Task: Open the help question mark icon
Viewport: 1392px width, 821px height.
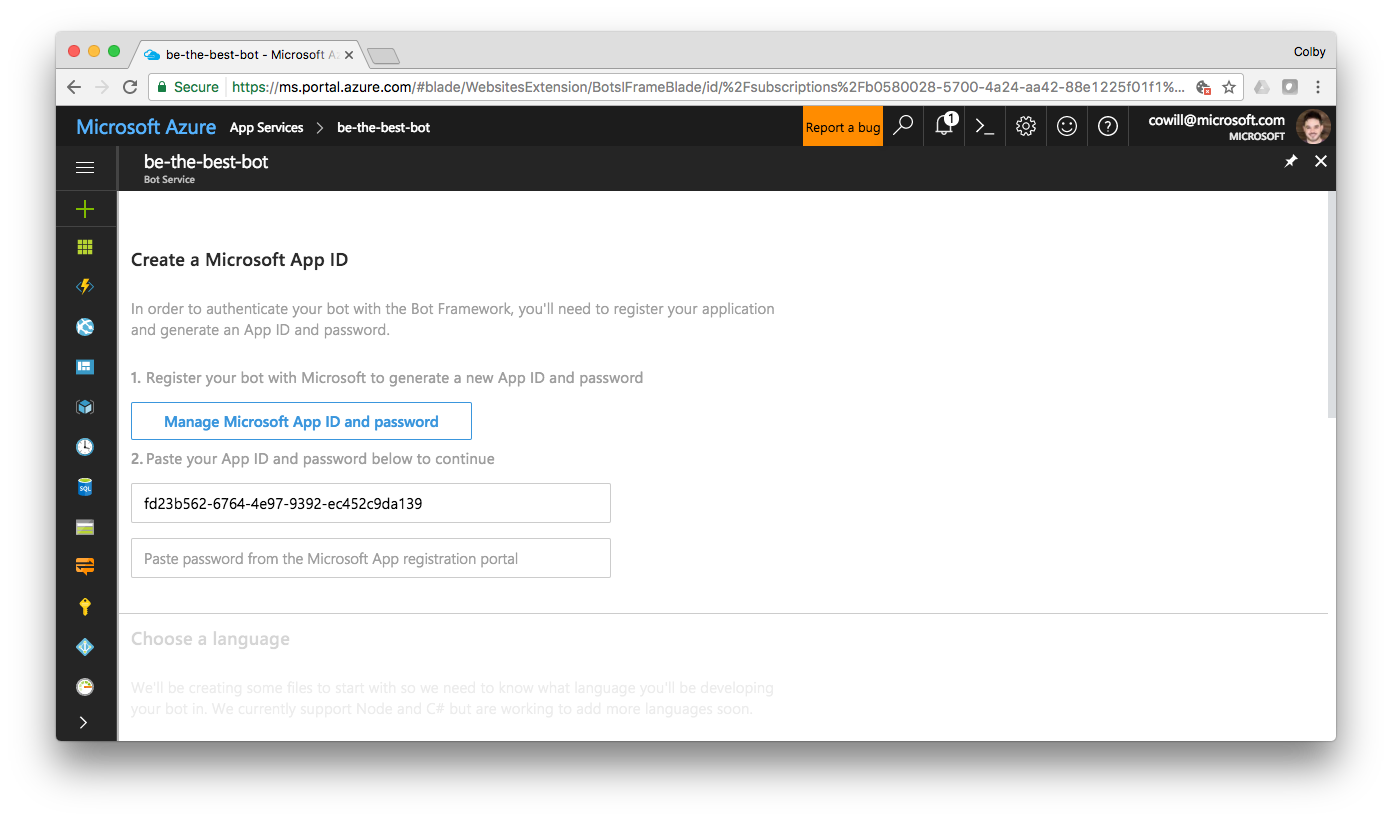Action: (1108, 126)
